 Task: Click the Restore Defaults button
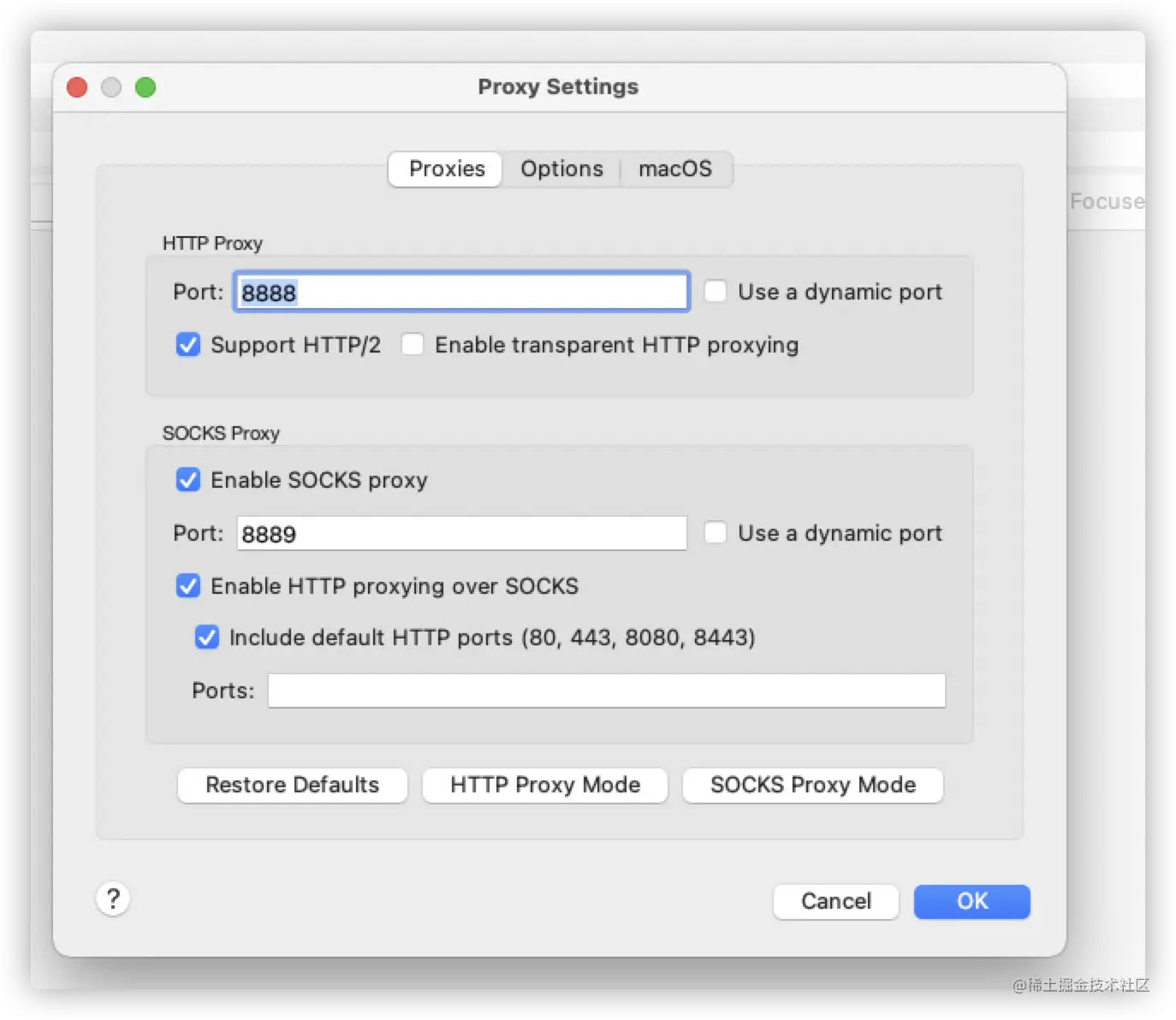[293, 786]
